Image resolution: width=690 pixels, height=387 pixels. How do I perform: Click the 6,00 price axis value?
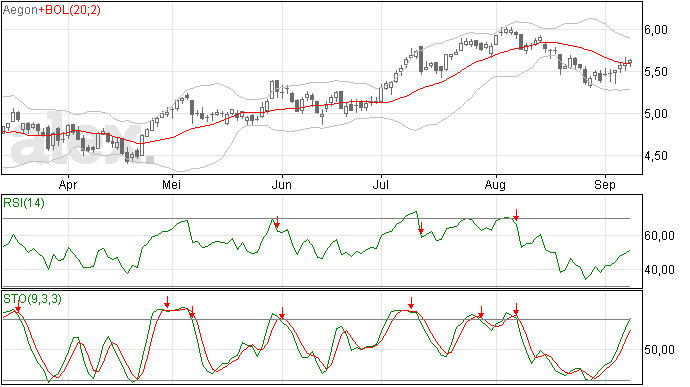click(656, 30)
